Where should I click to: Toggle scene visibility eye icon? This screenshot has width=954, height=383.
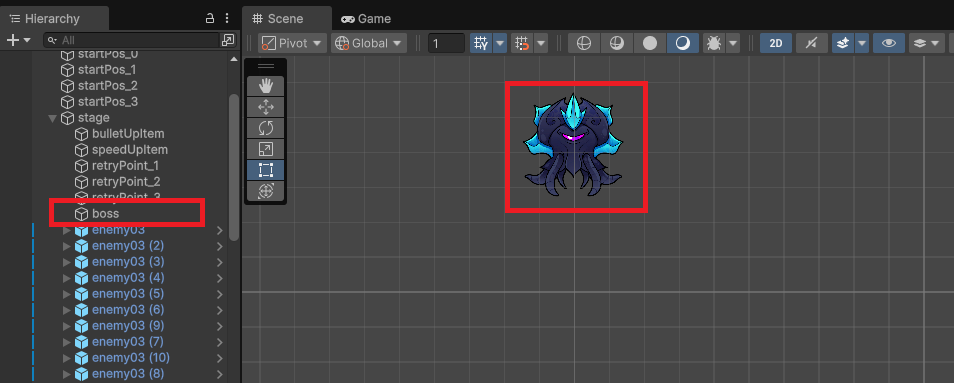pos(889,43)
